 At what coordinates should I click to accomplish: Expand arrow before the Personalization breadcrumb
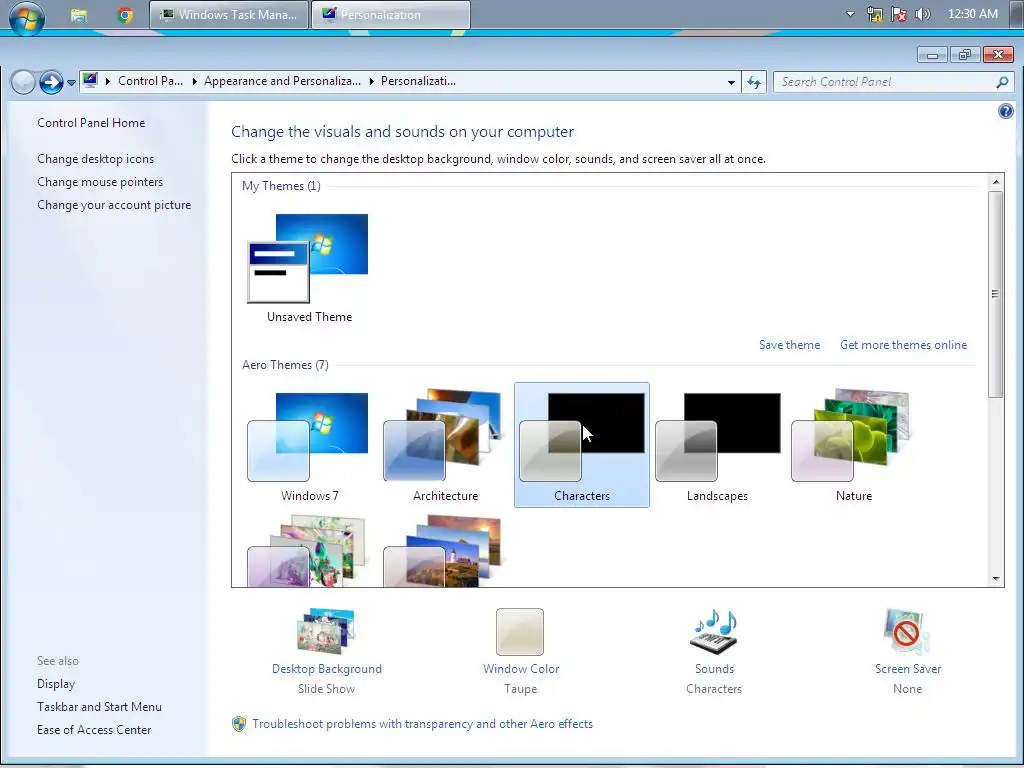click(x=371, y=81)
